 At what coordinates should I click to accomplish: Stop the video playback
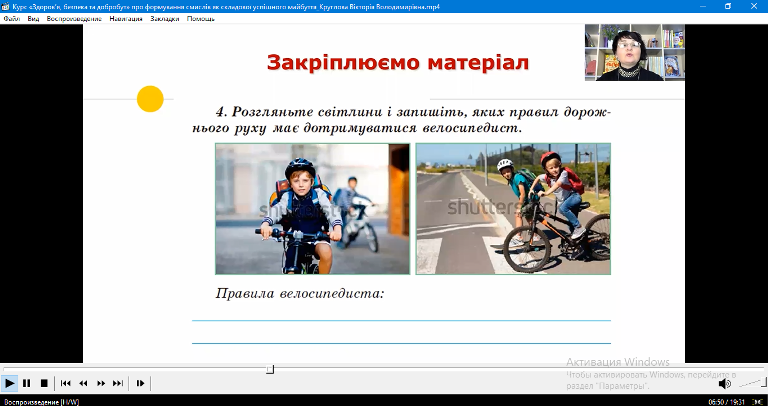[44, 383]
